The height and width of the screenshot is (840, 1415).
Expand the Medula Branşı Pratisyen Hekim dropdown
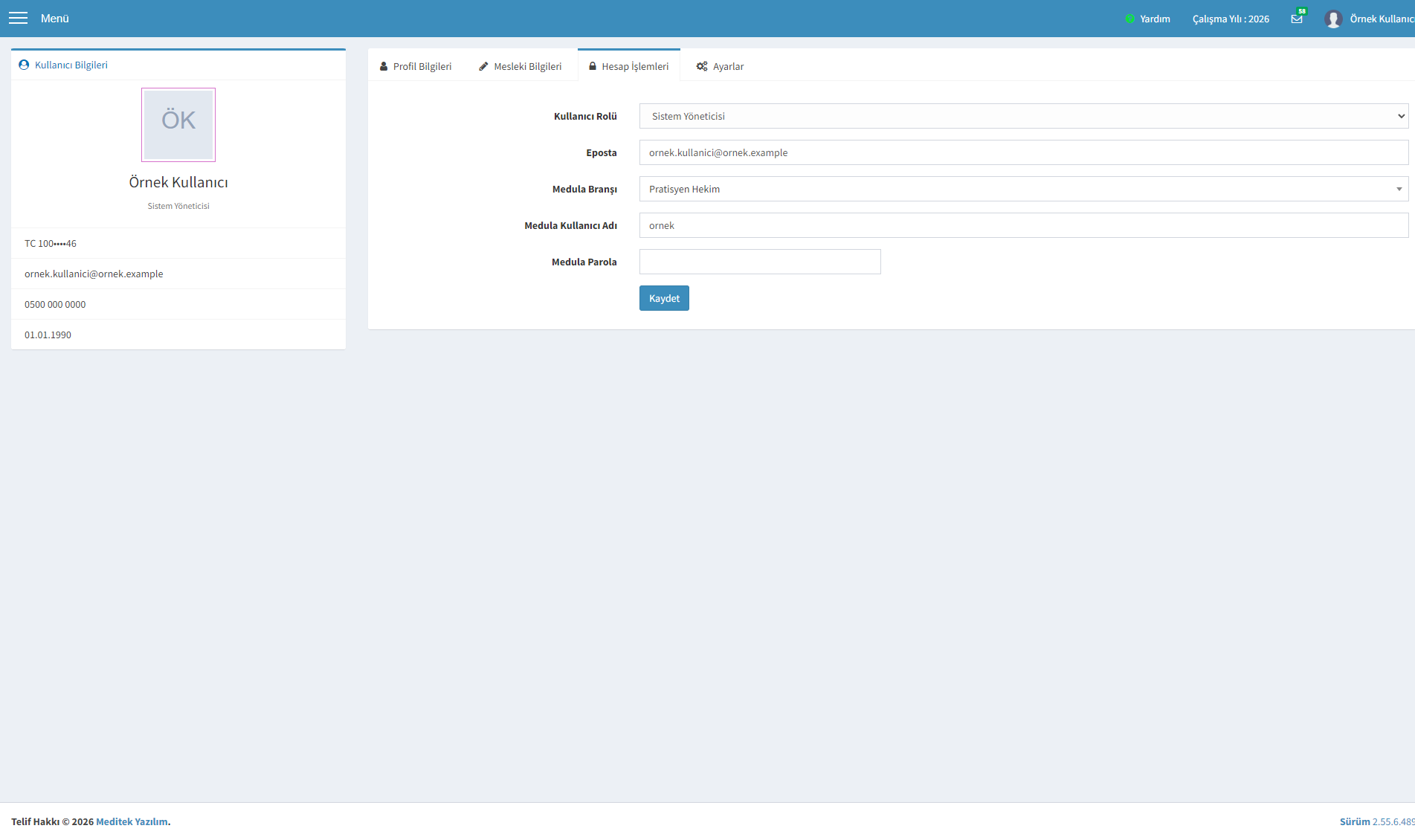1023,189
